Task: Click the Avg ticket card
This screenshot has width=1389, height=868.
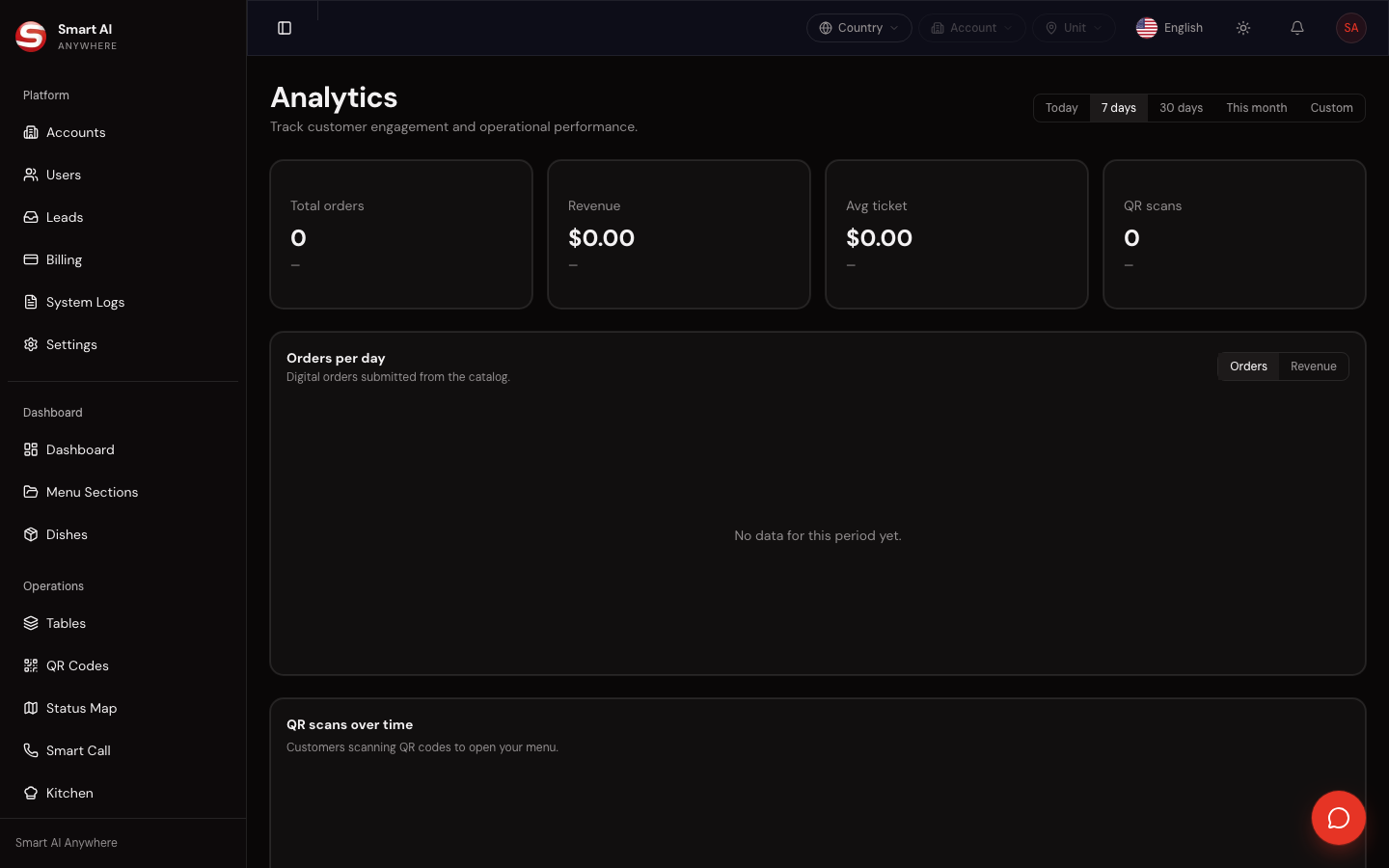Action: pyautogui.click(x=957, y=234)
